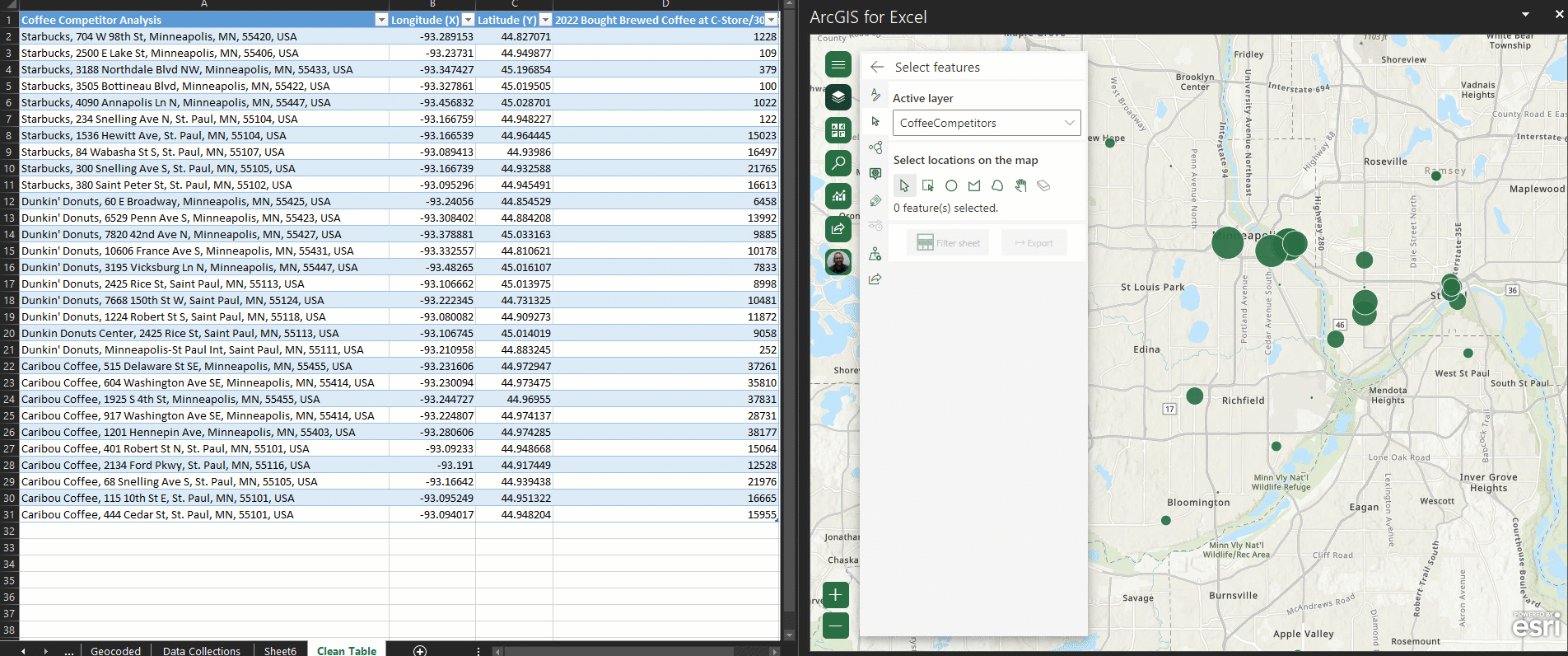1568x656 pixels.
Task: Choose the circle selection tool
Action: pos(951,185)
